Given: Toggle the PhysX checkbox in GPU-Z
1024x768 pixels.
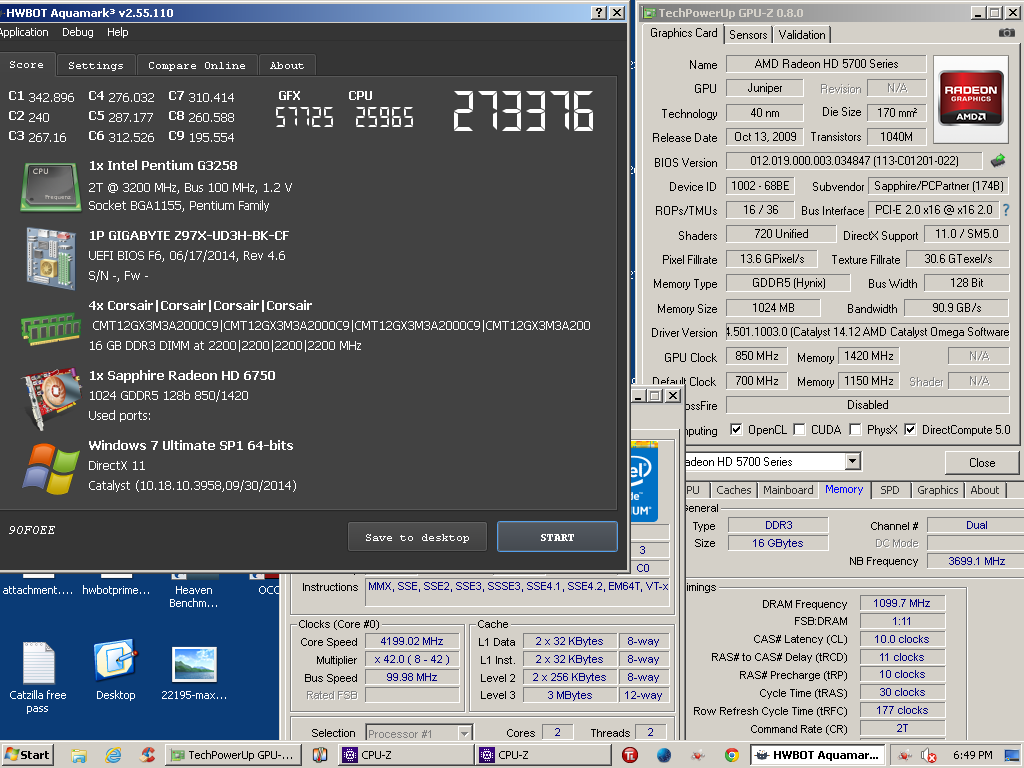Looking at the screenshot, I should (x=855, y=429).
